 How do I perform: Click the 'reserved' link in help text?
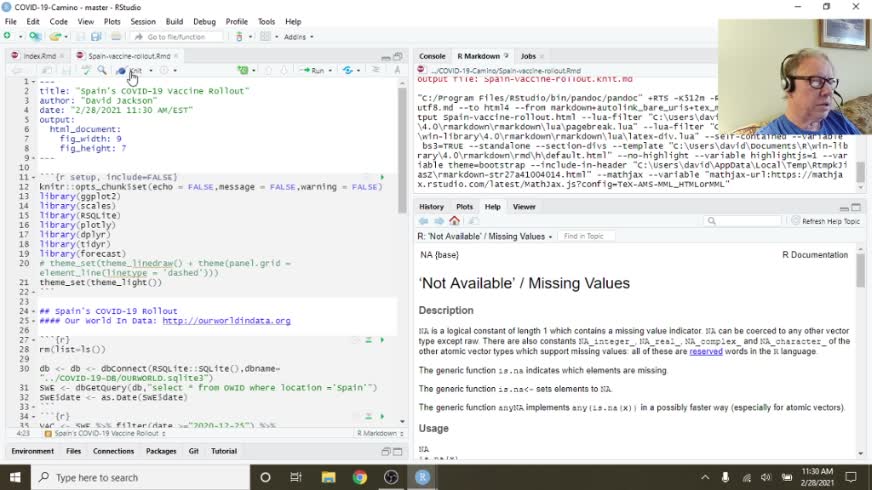(x=706, y=352)
